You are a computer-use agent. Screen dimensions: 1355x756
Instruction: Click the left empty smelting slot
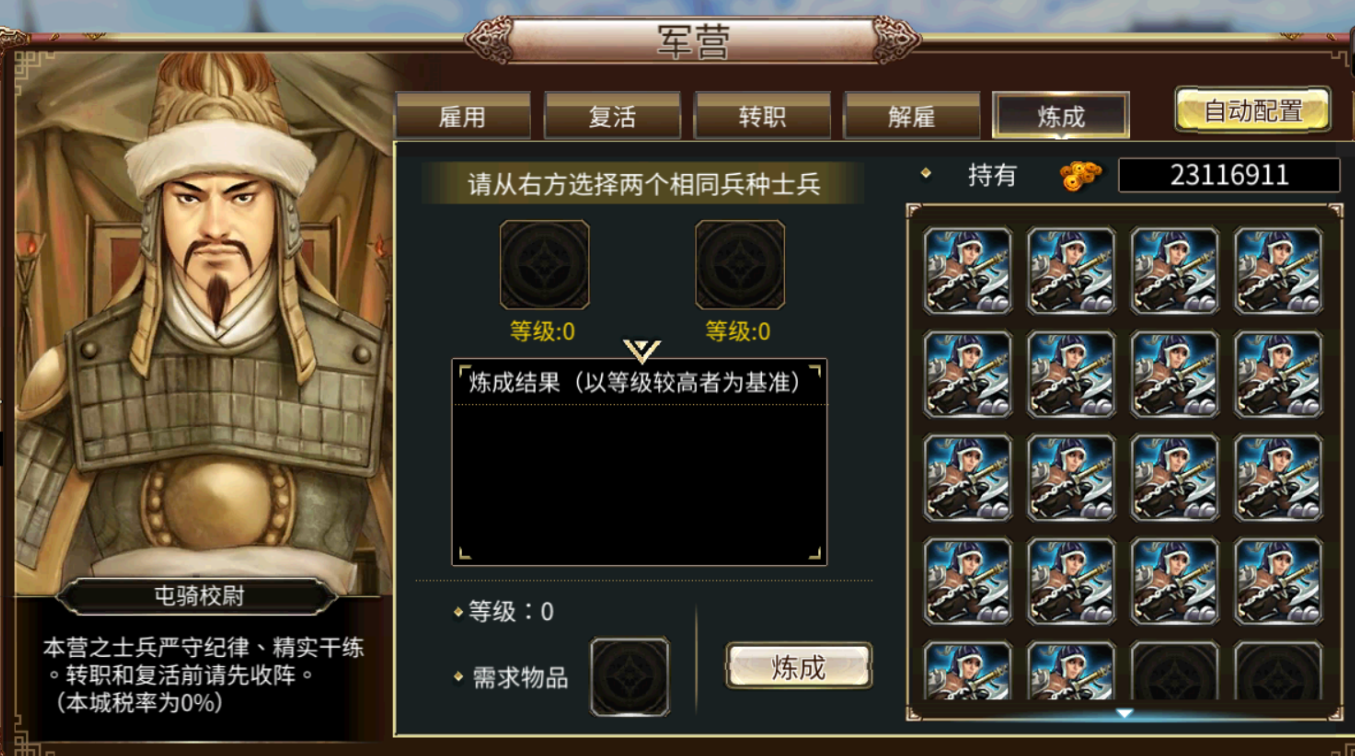545,265
